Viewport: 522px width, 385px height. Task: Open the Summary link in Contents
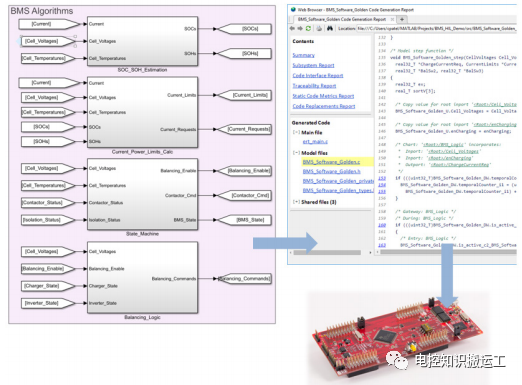pyautogui.click(x=303, y=55)
